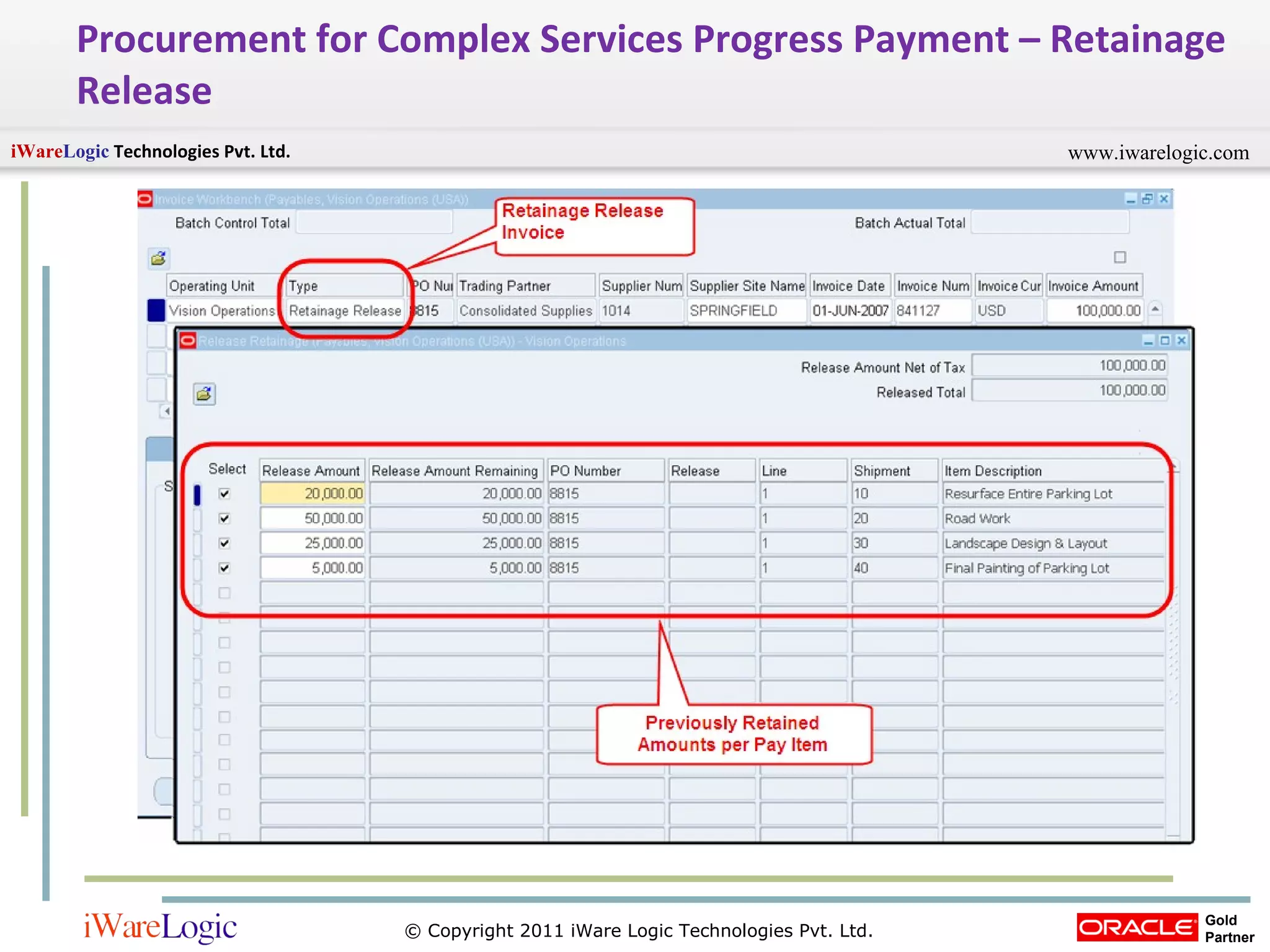Click Release Amount field showing 25,000.00
Screen dimensions: 1270x952
(313, 544)
